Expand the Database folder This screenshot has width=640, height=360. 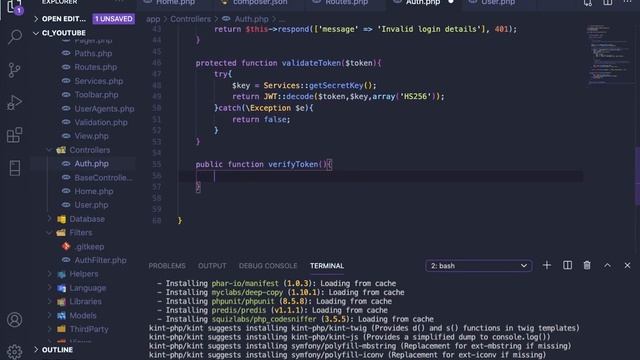pos(87,219)
